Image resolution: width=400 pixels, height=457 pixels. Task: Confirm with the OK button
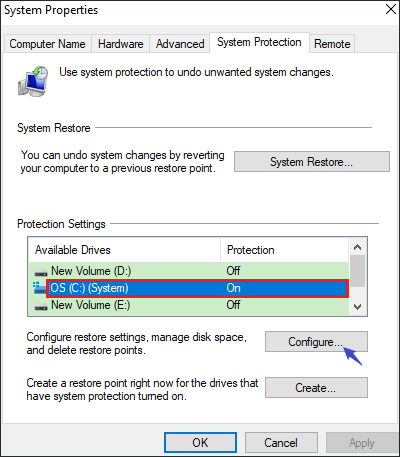pyautogui.click(x=200, y=443)
